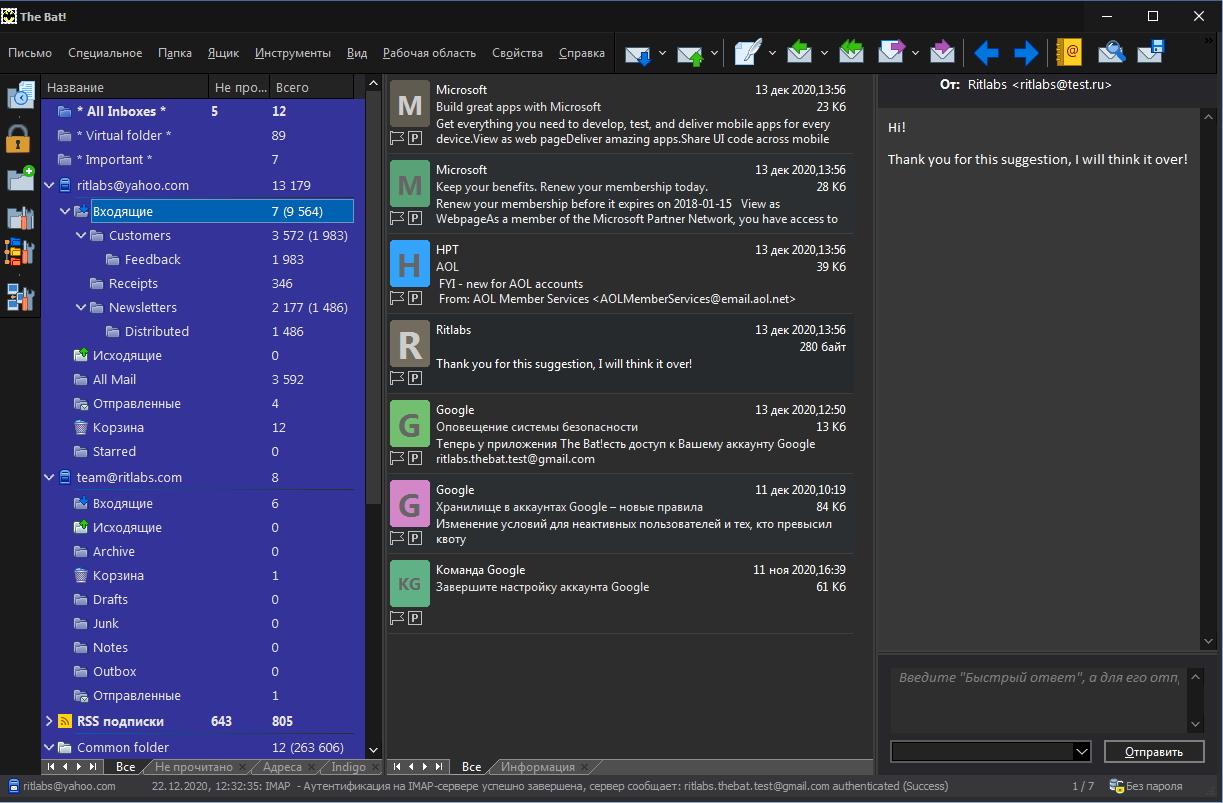This screenshot has width=1223, height=803.
Task: Click the preview pane scroll down arrow
Action: [1208, 642]
